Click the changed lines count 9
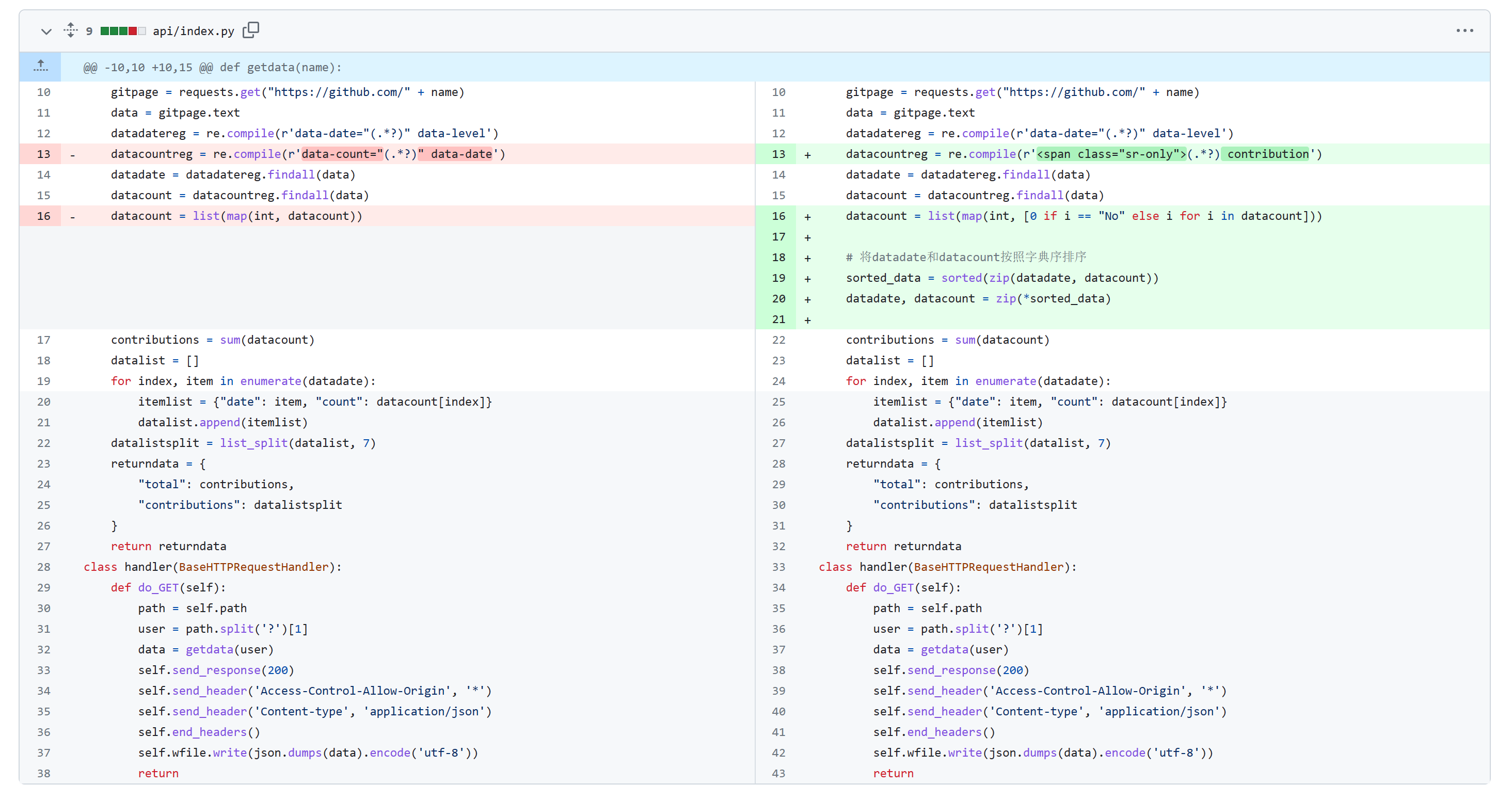Viewport: 1512px width, 800px height. tap(89, 31)
